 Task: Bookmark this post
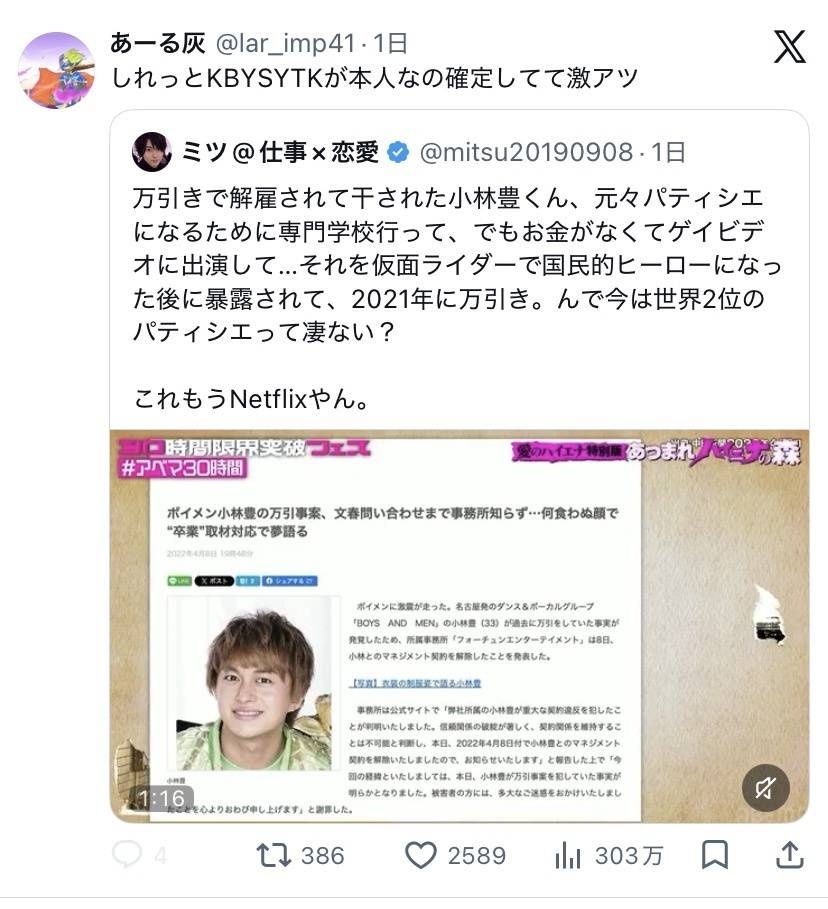714,855
